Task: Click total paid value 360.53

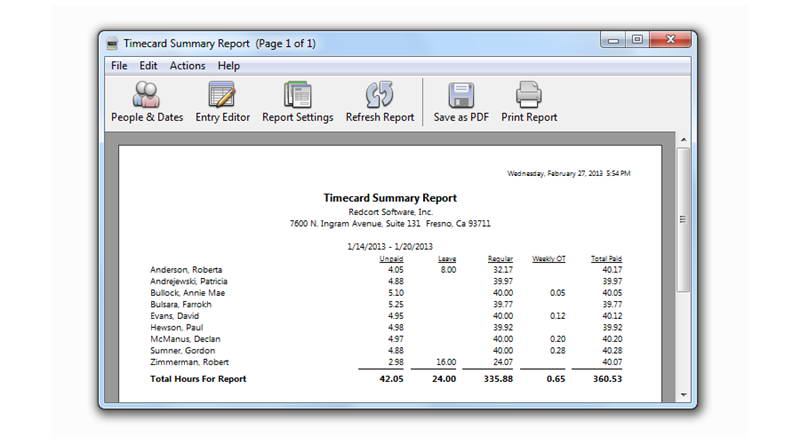Action: [x=607, y=379]
